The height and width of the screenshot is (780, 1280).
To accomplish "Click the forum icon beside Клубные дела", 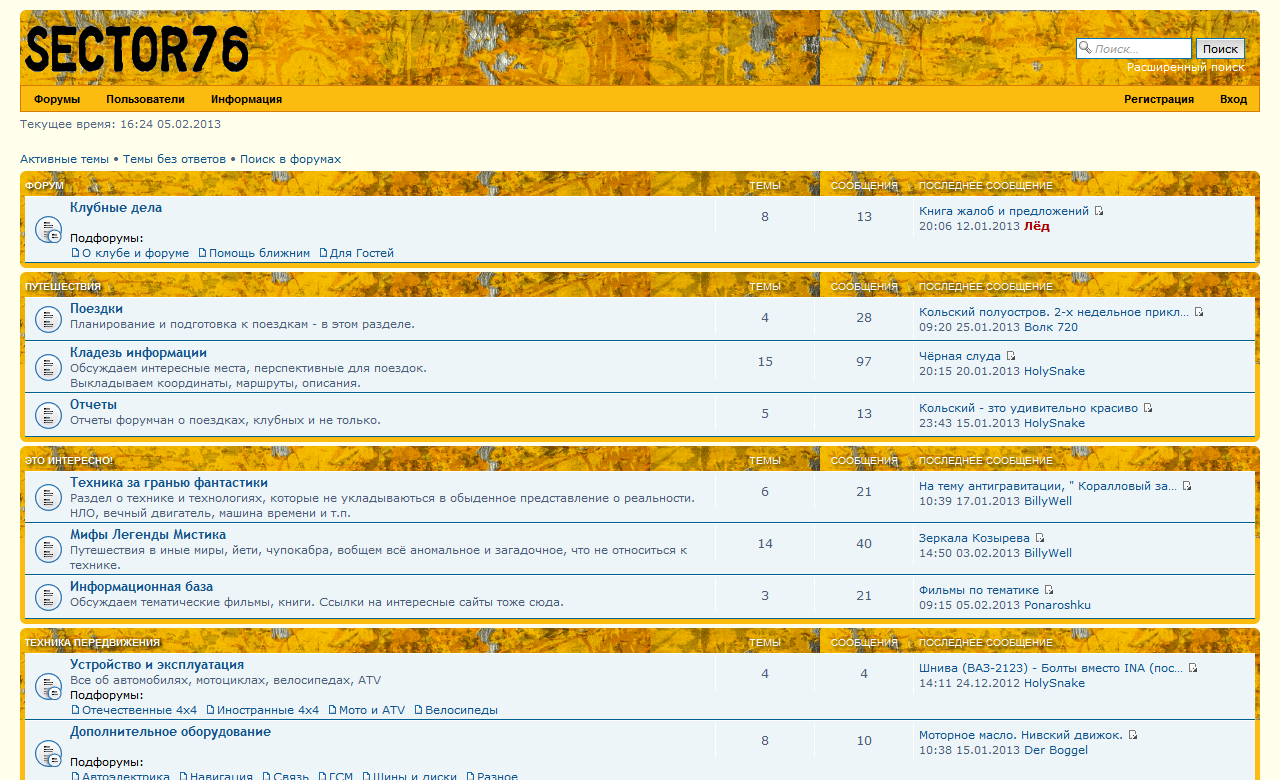I will pos(49,230).
